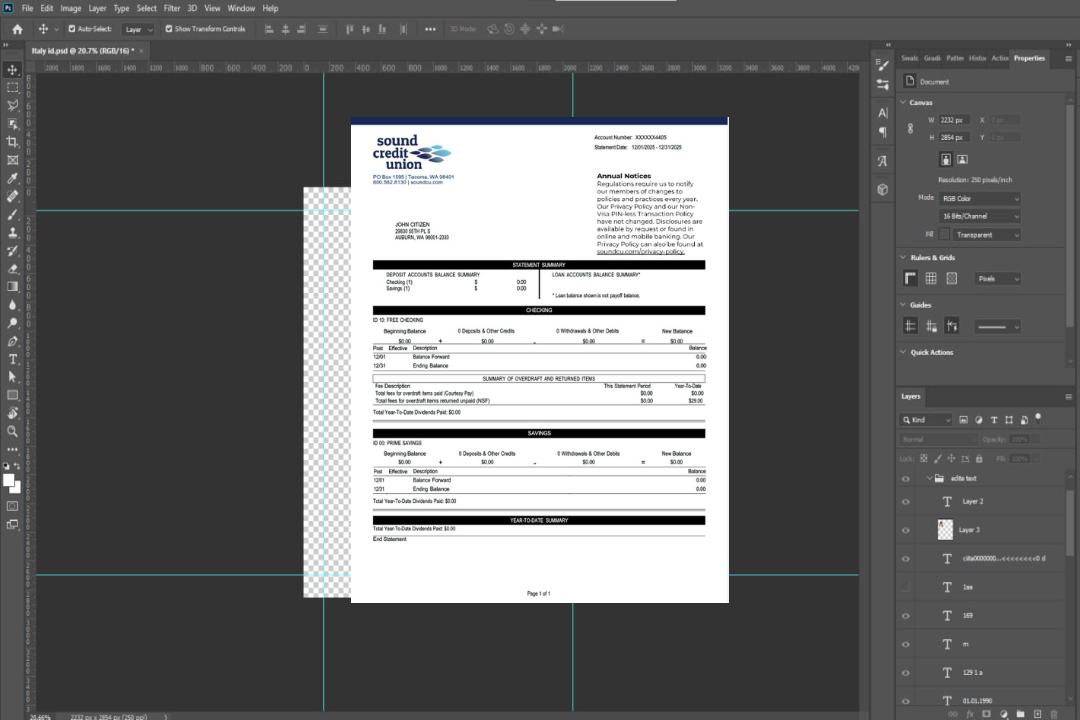Click the foreground color swatch
The width and height of the screenshot is (1080, 720).
9,481
